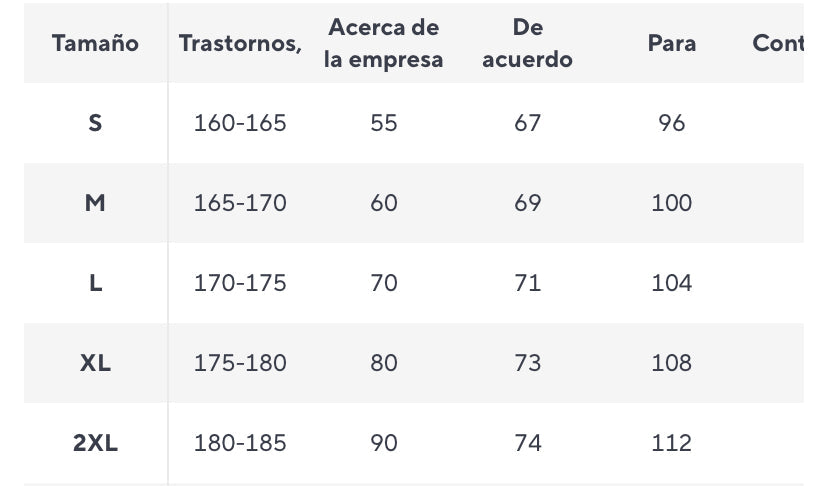Select the XL size row label
Screen dimensions: 828x486
[95, 363]
